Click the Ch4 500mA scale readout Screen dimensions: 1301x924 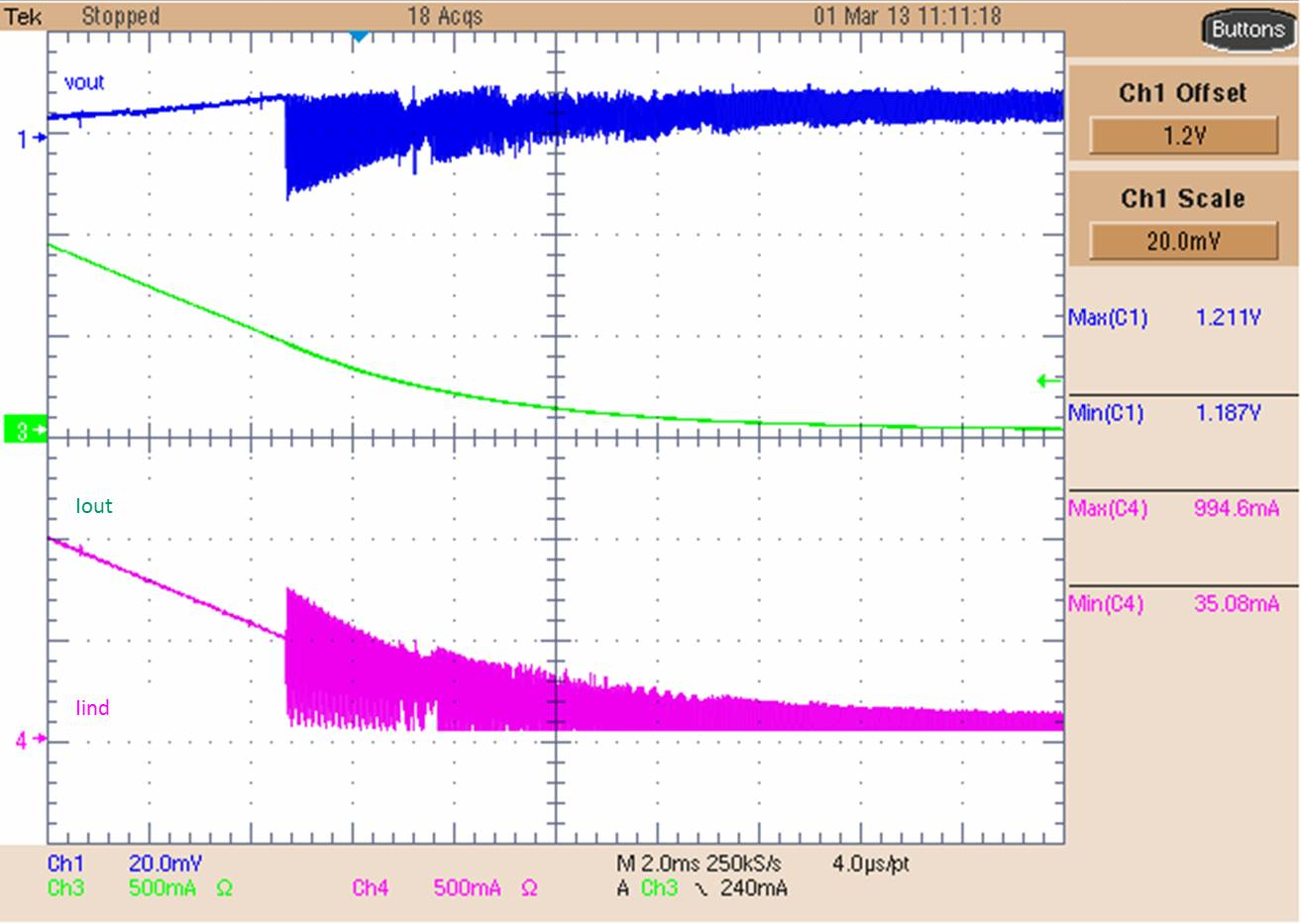(x=467, y=887)
